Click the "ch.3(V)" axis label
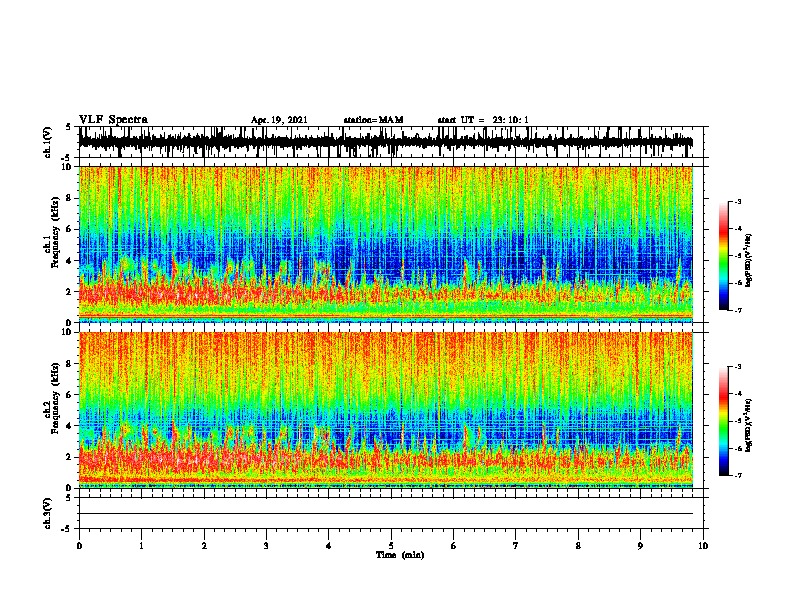Screen dimensions: 792x612 48,513
